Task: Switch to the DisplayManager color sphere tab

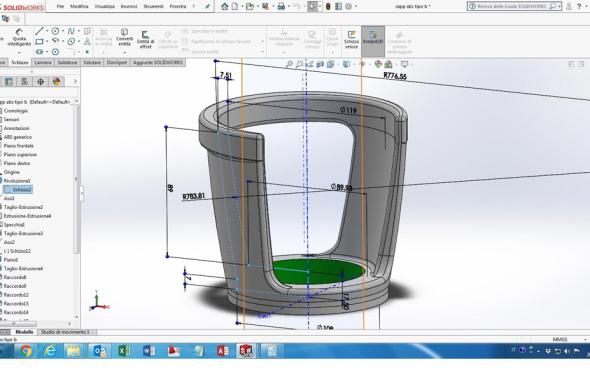Action: pyautogui.click(x=56, y=82)
